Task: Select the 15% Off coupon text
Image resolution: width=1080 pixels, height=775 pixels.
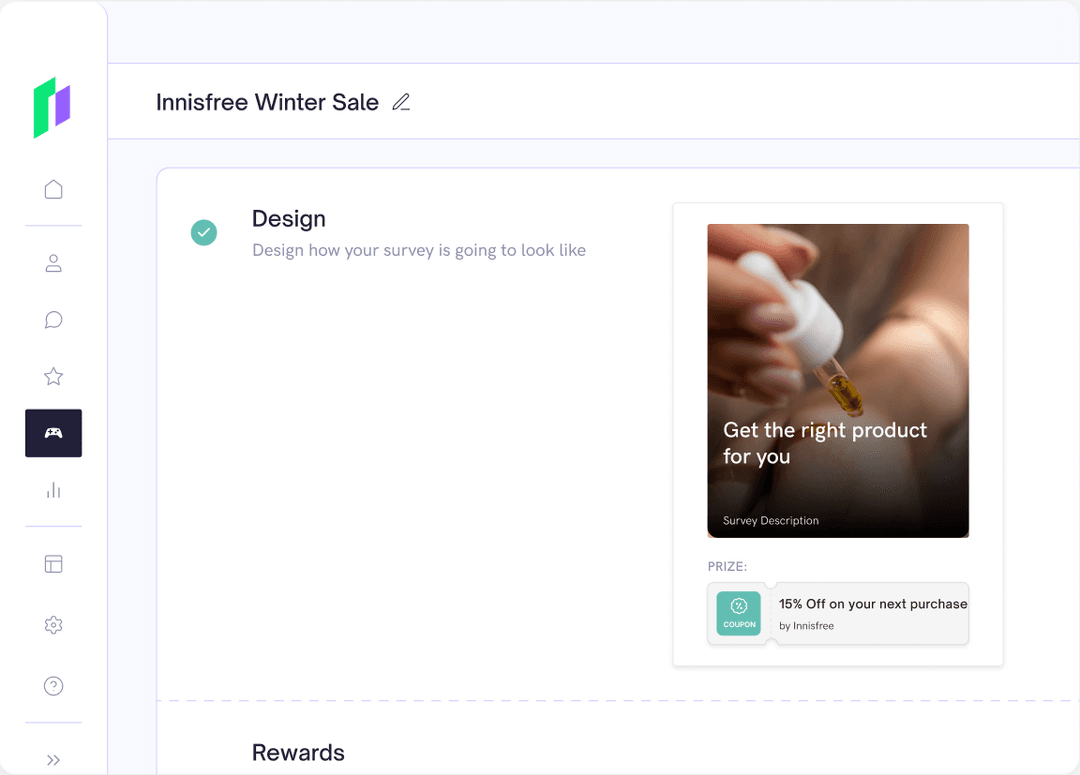Action: point(873,604)
